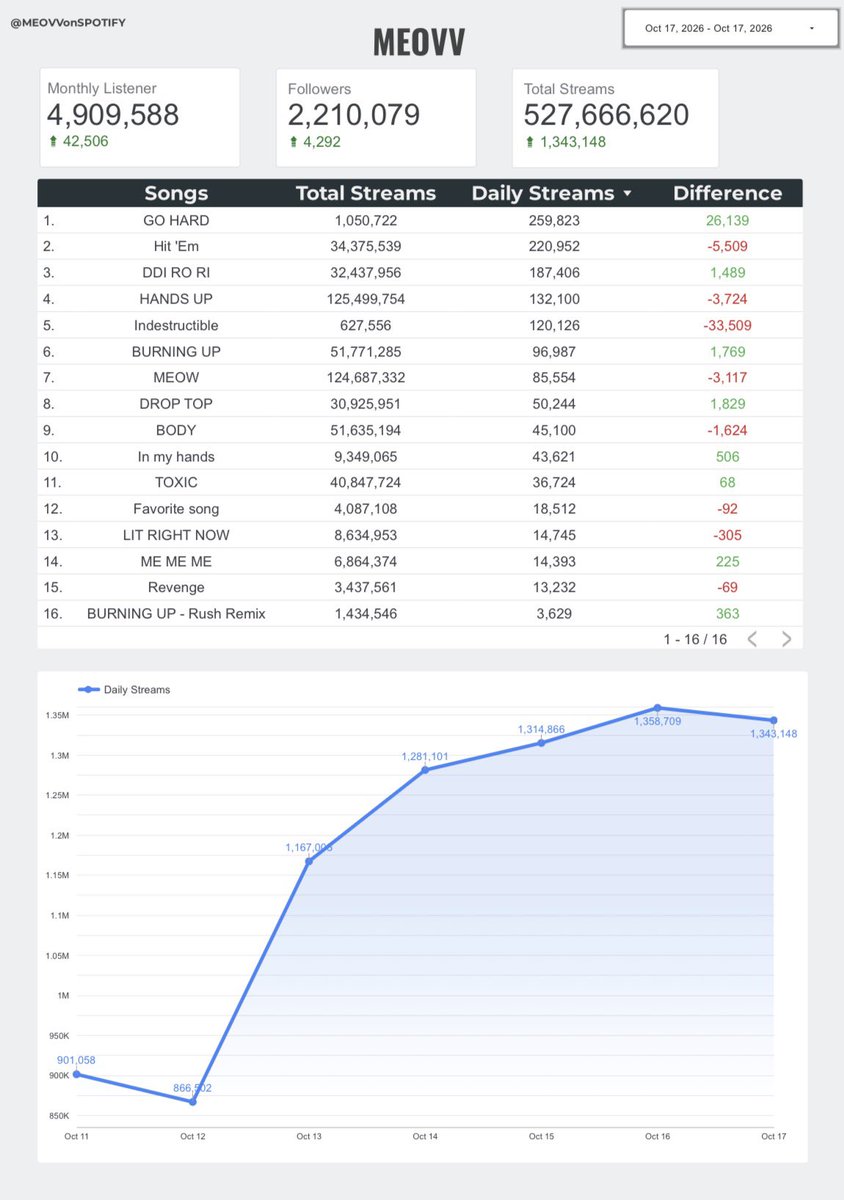Sort by Total Streams column header
This screenshot has height=1200, width=844.
(366, 193)
